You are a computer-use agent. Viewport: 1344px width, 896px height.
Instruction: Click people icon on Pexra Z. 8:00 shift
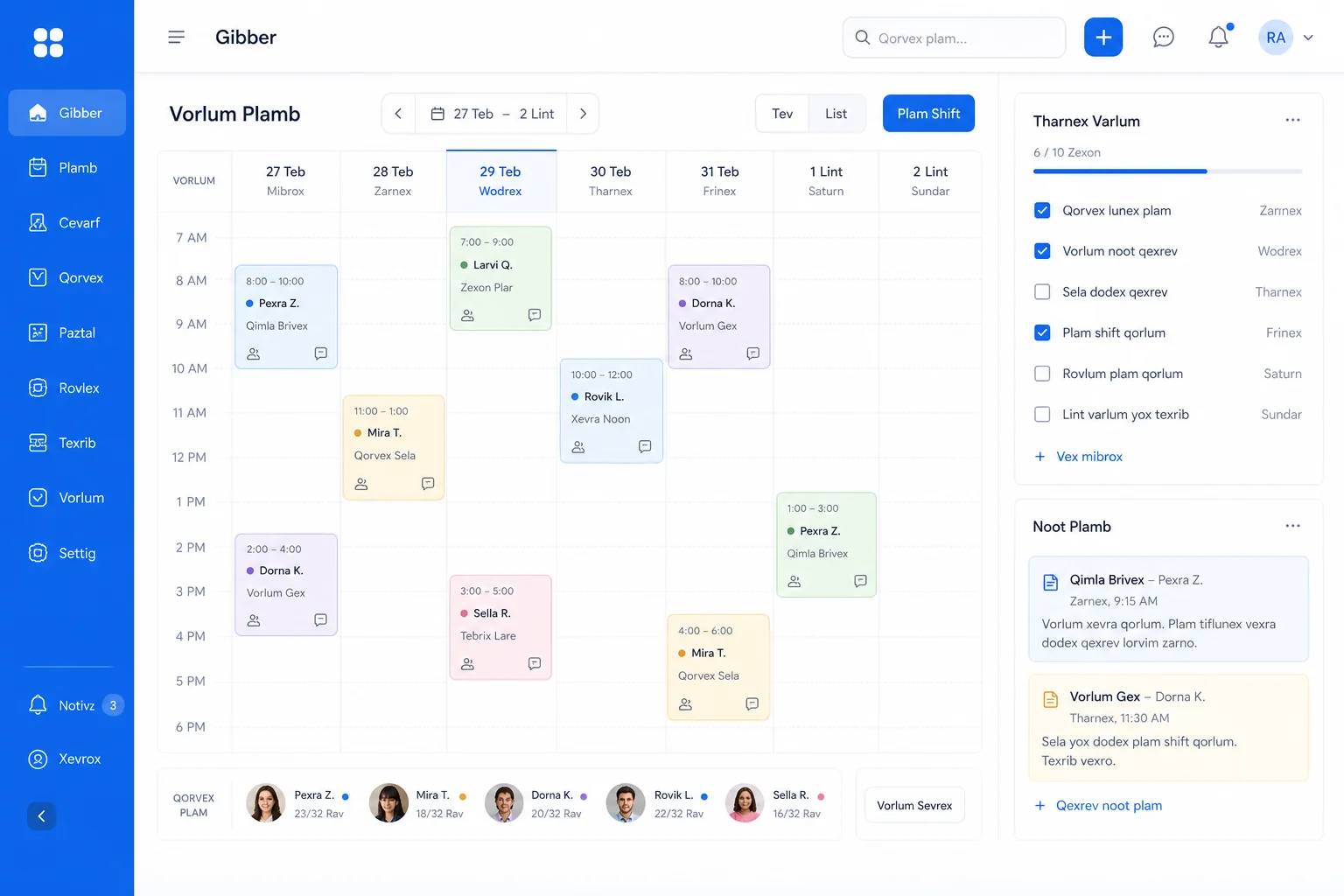click(254, 353)
